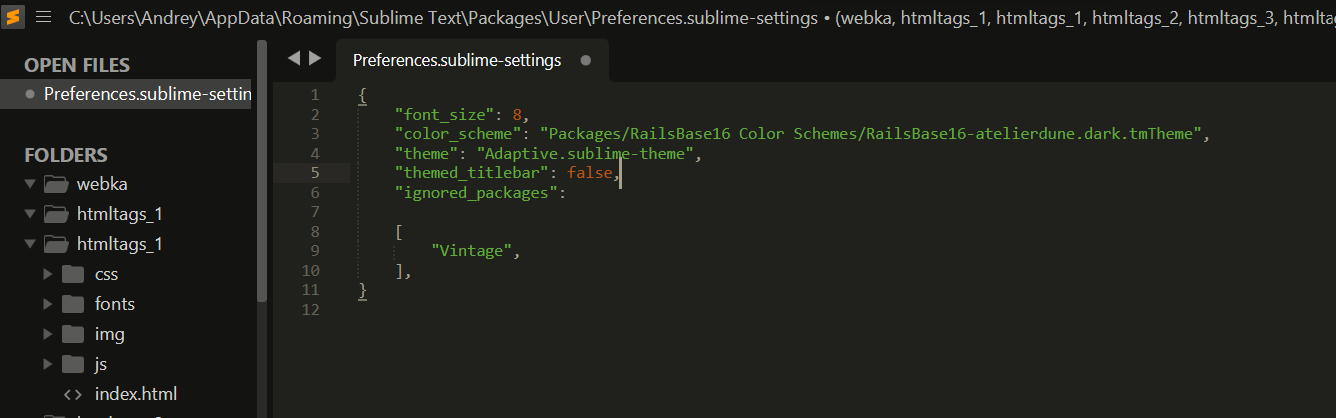
Task: Switch to the Preferences.sublime-settings tab
Action: (472, 60)
